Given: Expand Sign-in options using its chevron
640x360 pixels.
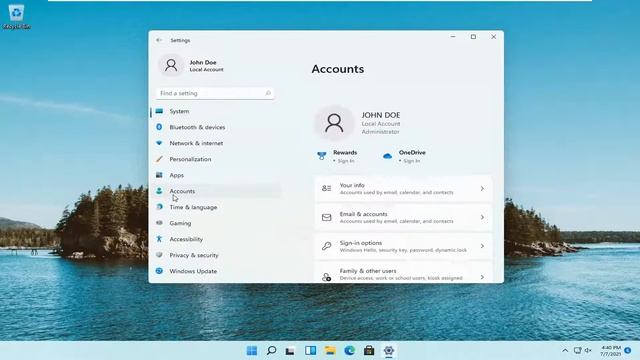Looking at the screenshot, I should point(482,246).
